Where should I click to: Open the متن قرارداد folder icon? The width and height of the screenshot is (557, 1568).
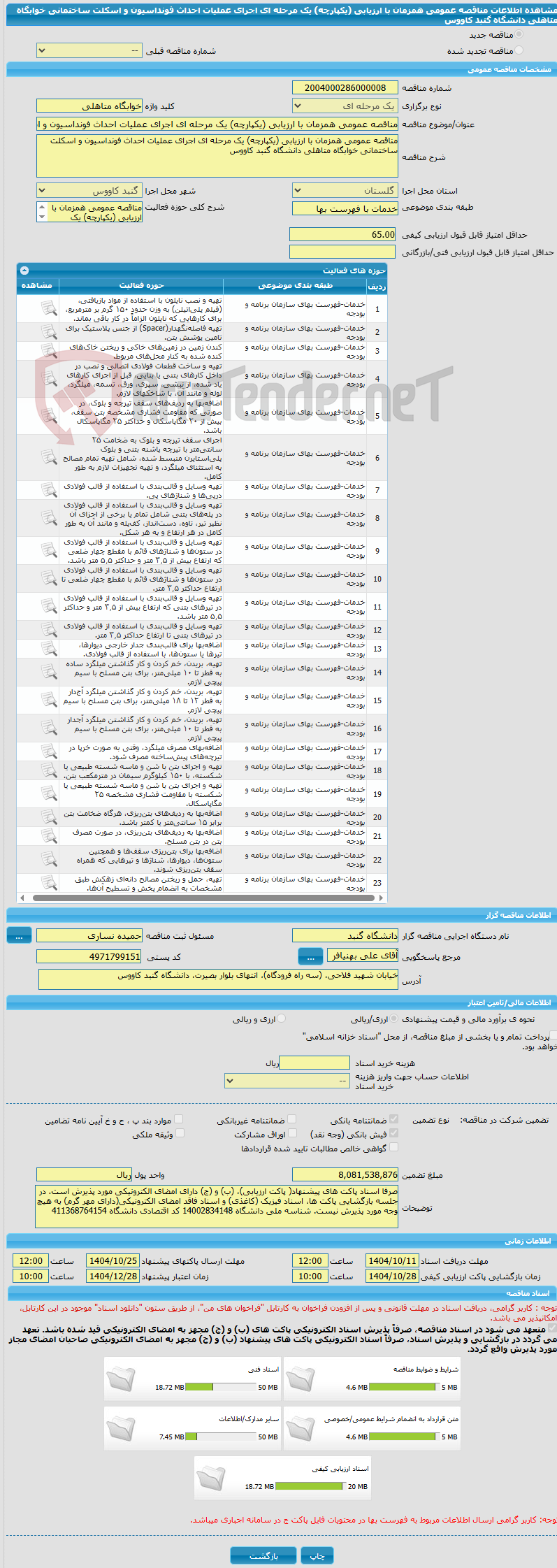coord(301,1429)
